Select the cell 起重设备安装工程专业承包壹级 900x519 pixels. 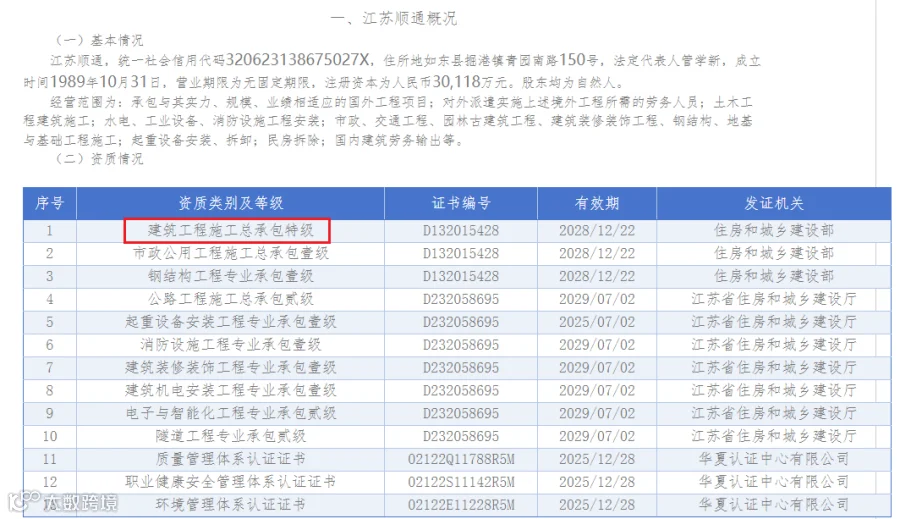(x=230, y=322)
